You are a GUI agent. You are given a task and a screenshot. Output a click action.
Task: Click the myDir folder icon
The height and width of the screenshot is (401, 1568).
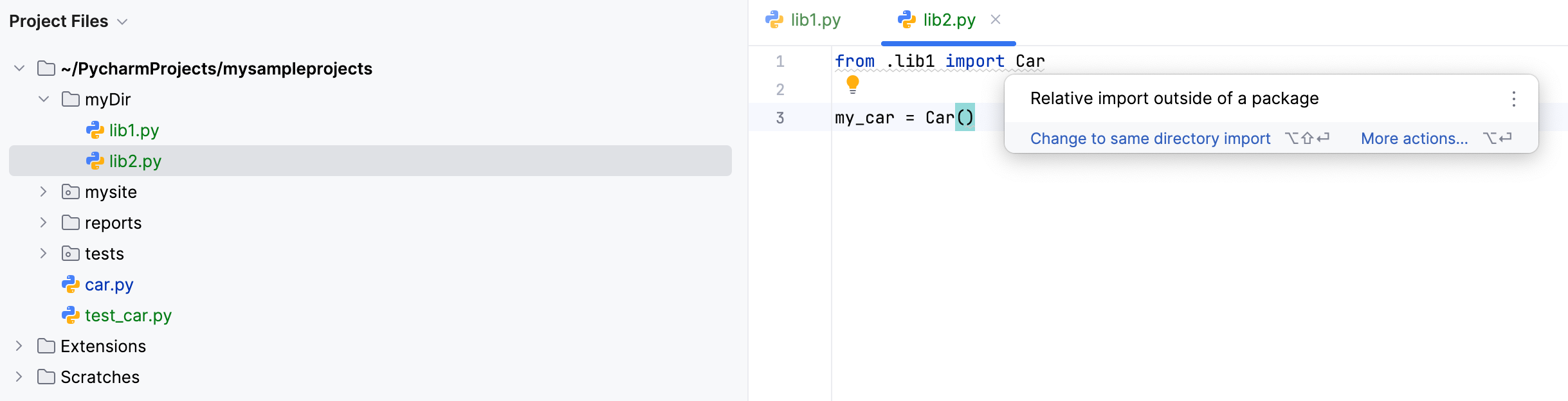[71, 99]
